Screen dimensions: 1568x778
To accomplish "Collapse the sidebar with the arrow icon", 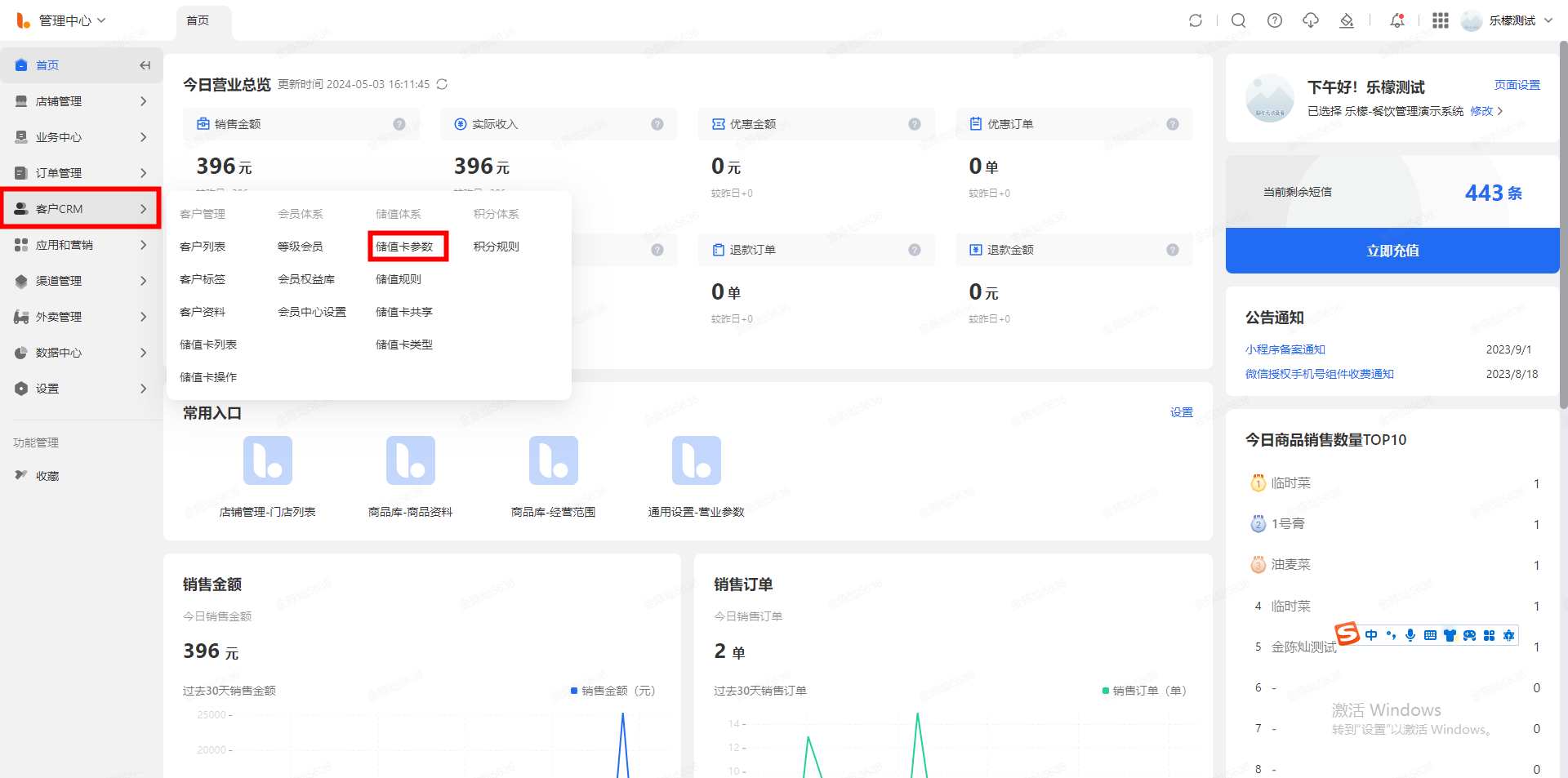I will tap(145, 65).
